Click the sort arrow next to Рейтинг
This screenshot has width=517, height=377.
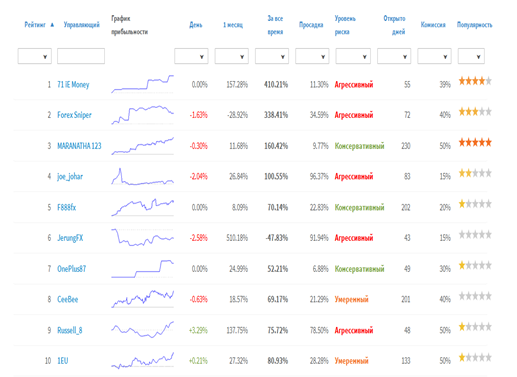click(x=52, y=25)
